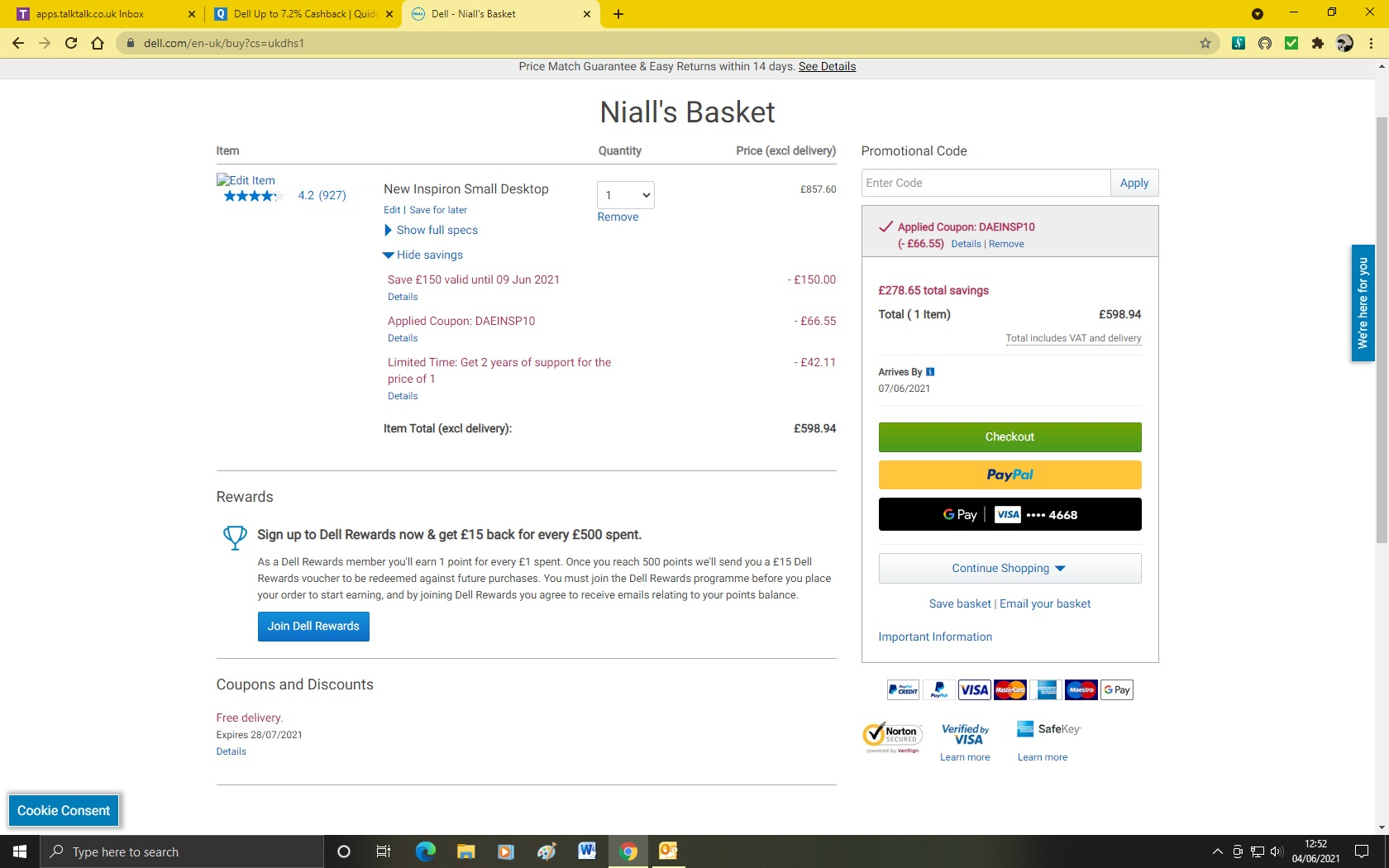The width and height of the screenshot is (1389, 868).
Task: Open Details of applied coupon in sidebar
Action: [x=966, y=244]
